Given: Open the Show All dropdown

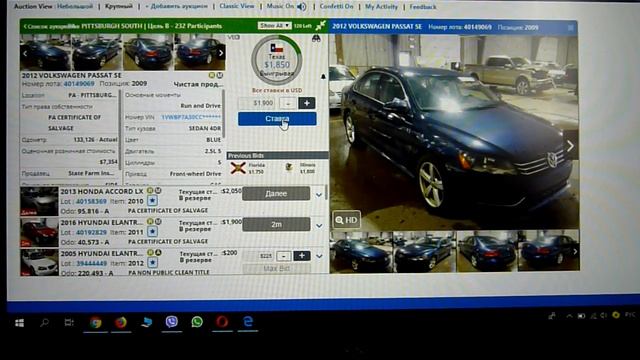Looking at the screenshot, I should pos(274,26).
